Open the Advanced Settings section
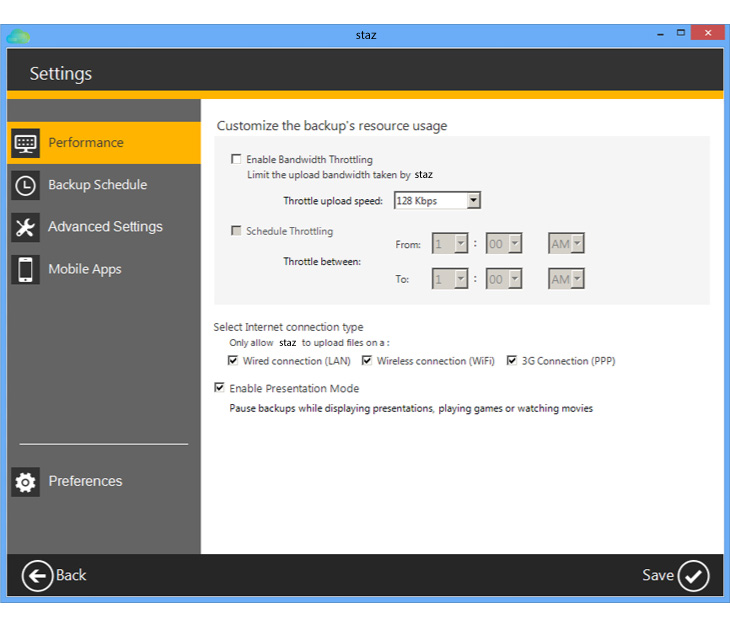This screenshot has height=625, width=730. pos(105,227)
